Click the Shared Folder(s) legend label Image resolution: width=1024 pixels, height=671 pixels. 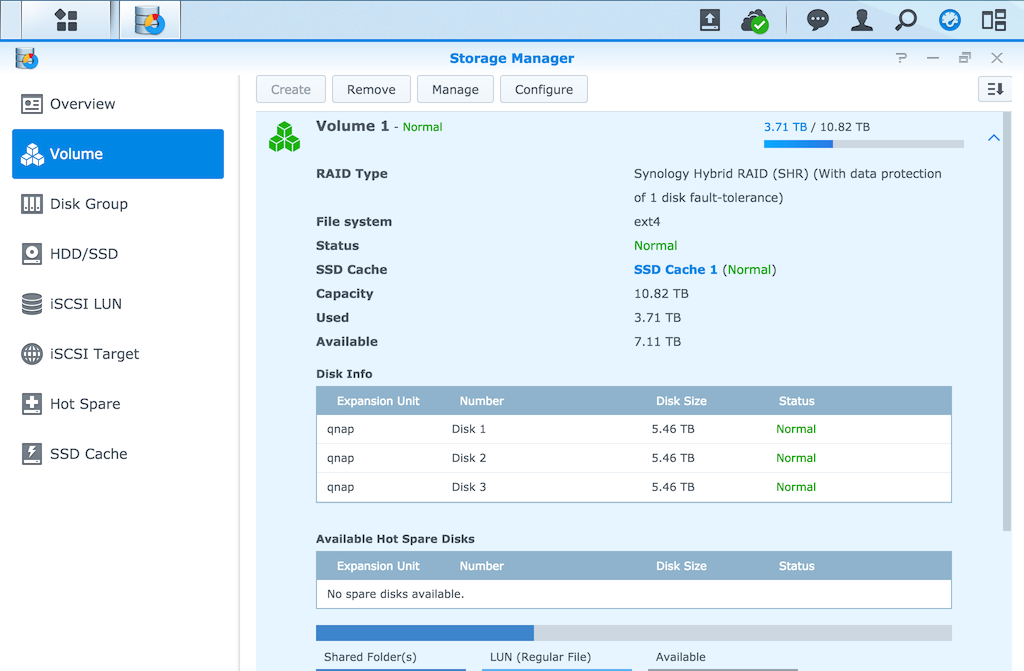pyautogui.click(x=370, y=657)
